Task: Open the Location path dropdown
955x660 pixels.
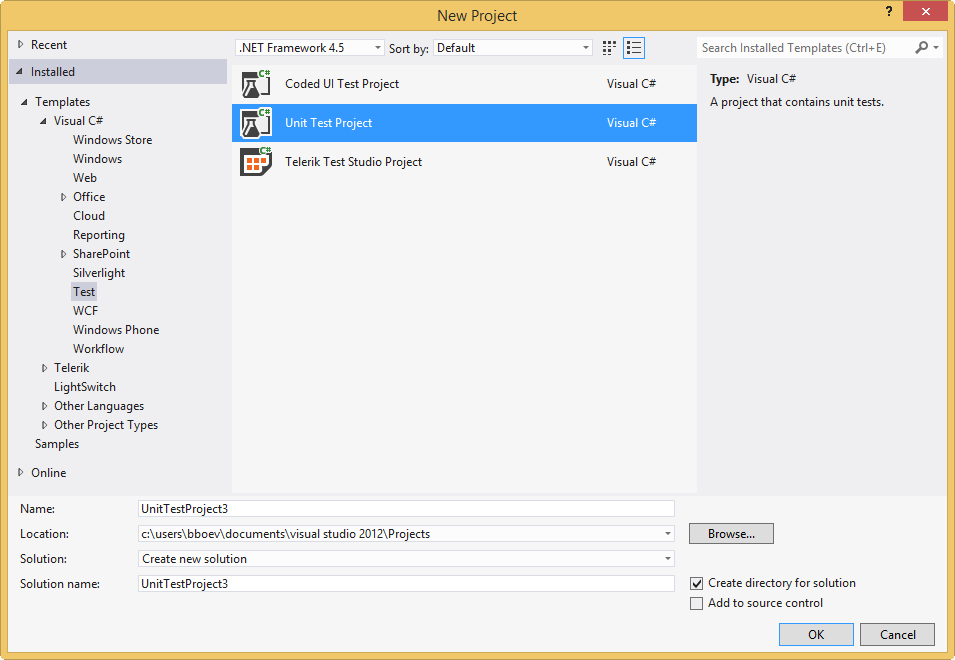Action: click(668, 534)
